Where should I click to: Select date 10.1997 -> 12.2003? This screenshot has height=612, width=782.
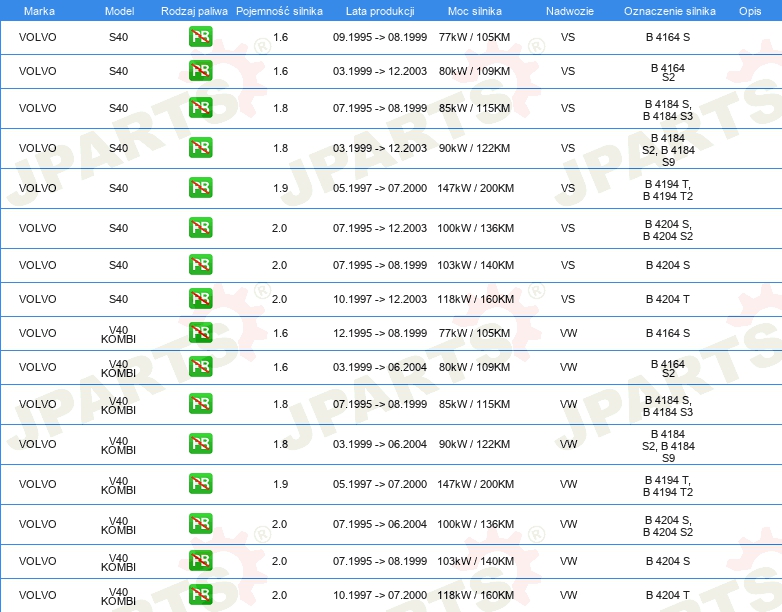(380, 299)
